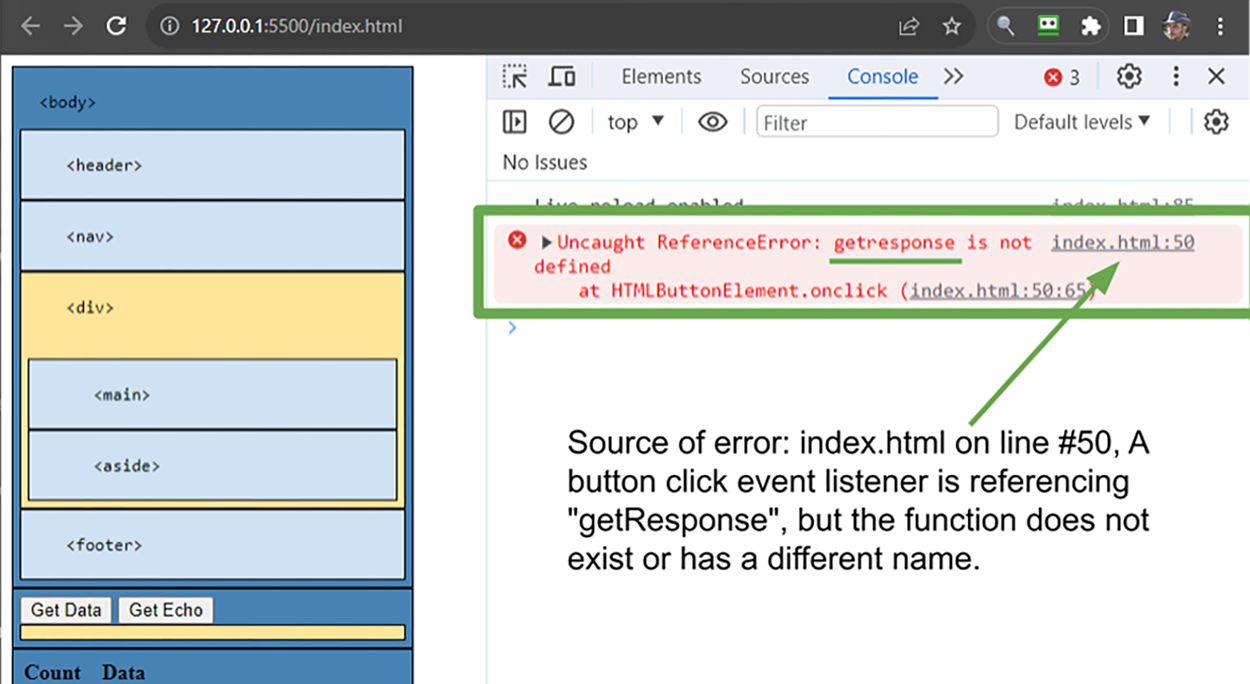Viewport: 1250px width, 684px height.
Task: Open the Default levels dropdown
Action: click(x=1082, y=122)
